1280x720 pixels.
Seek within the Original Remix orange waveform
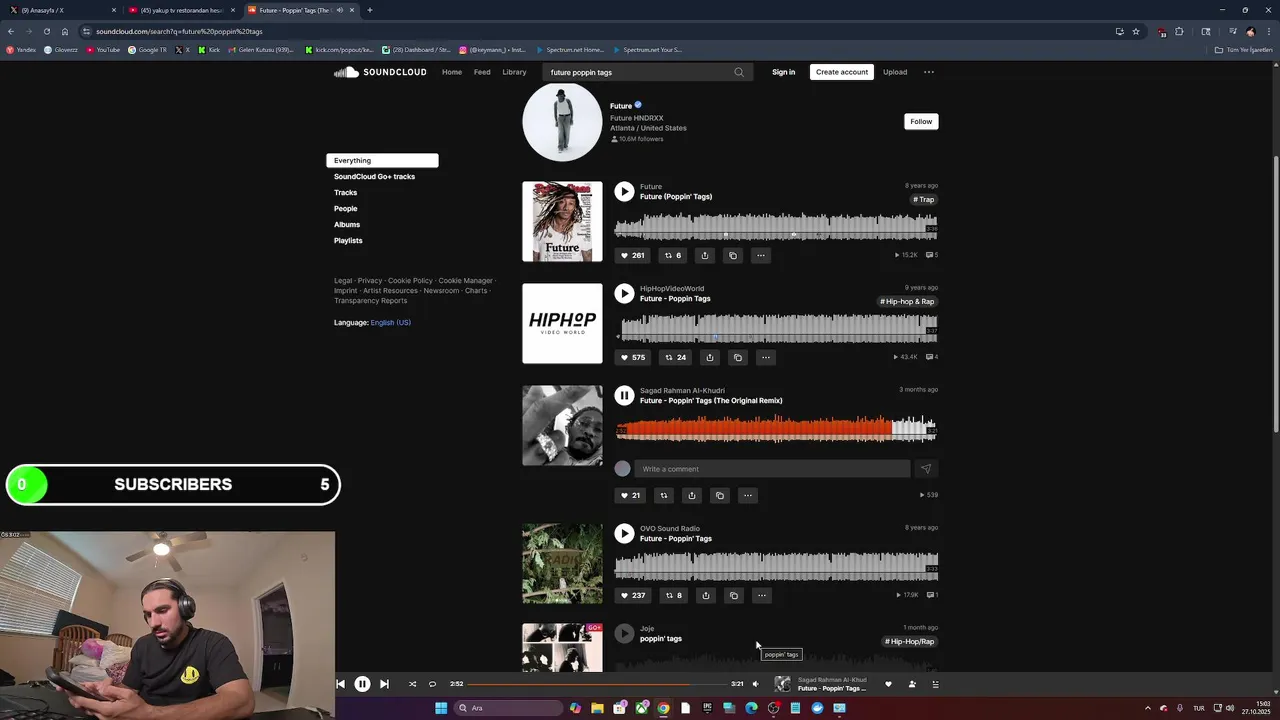(776, 430)
